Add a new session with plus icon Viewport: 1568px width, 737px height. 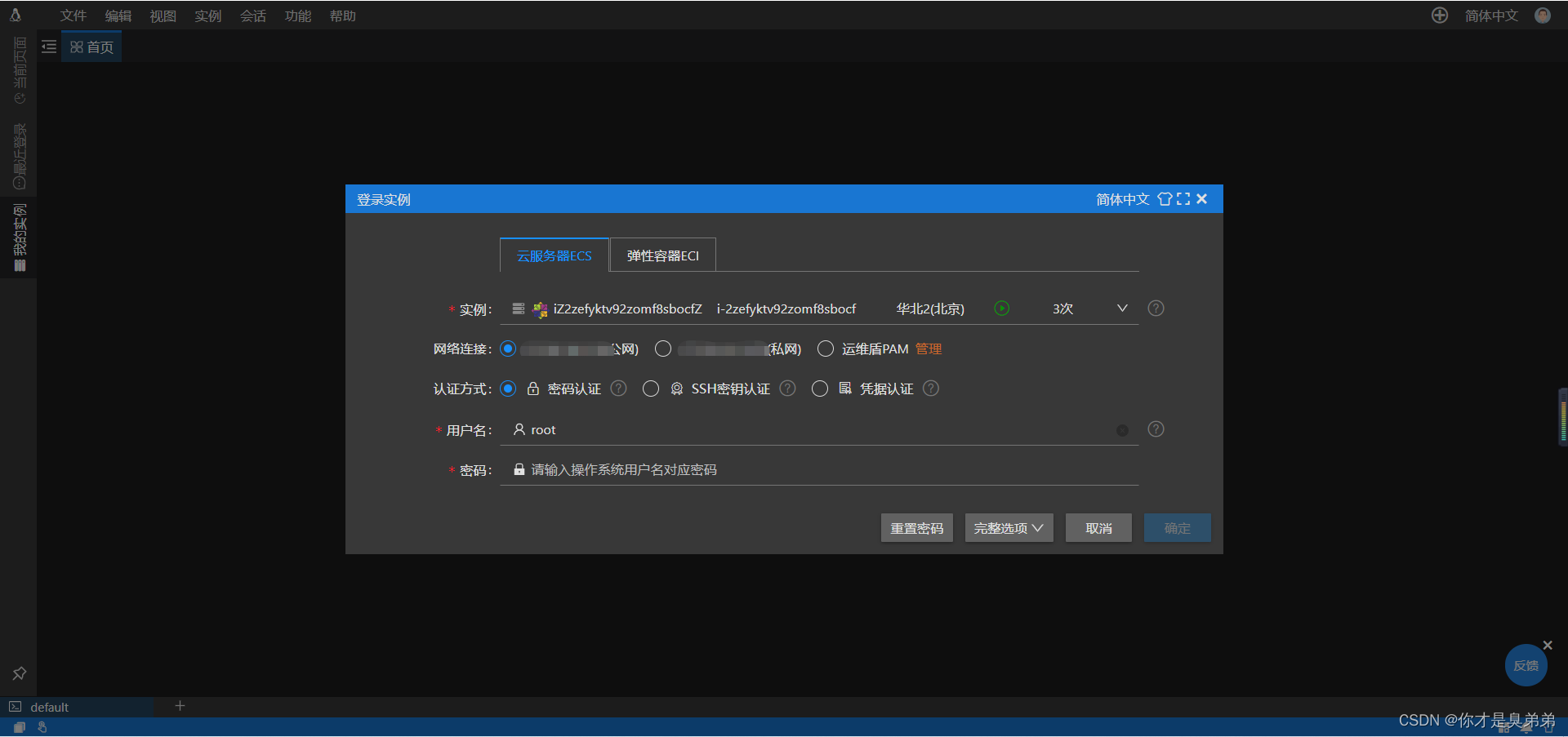coord(180,706)
